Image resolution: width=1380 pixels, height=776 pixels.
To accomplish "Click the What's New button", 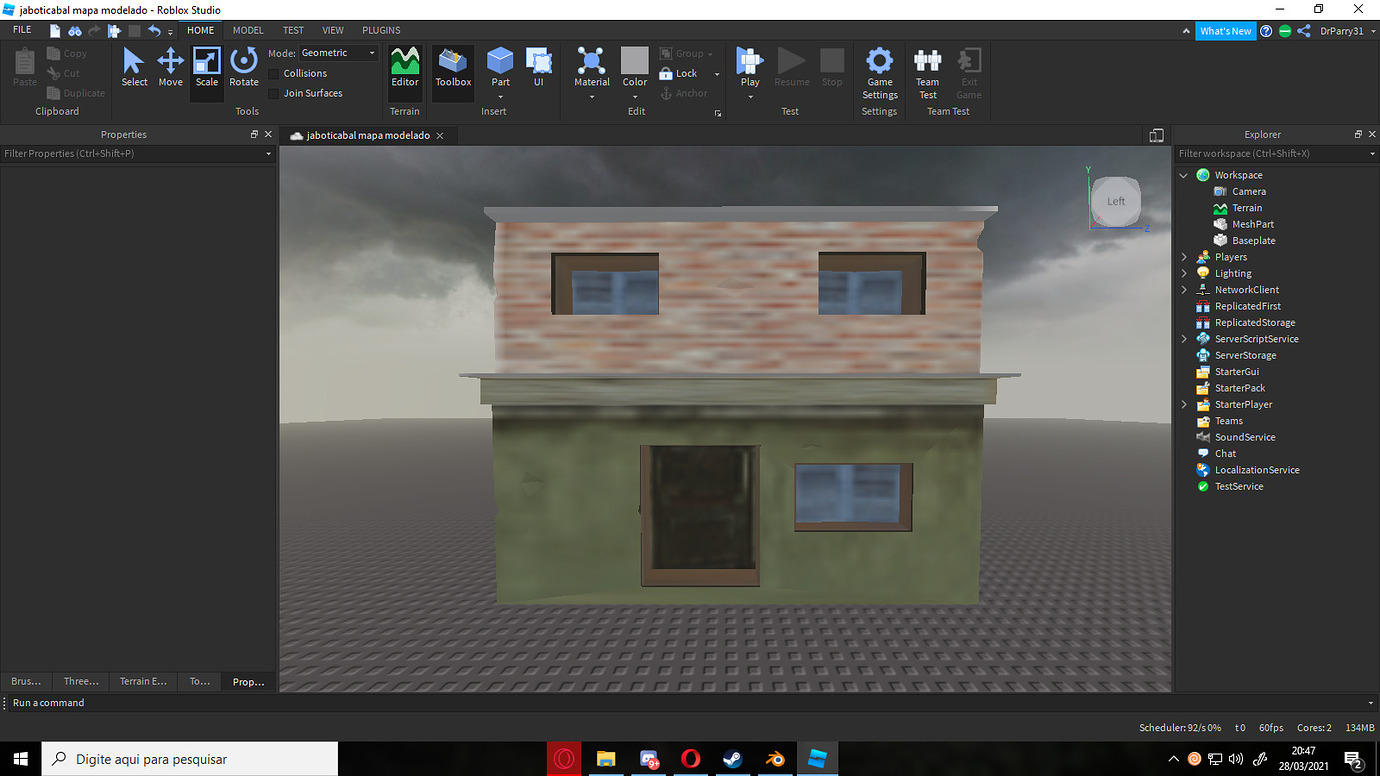I will coord(1226,31).
